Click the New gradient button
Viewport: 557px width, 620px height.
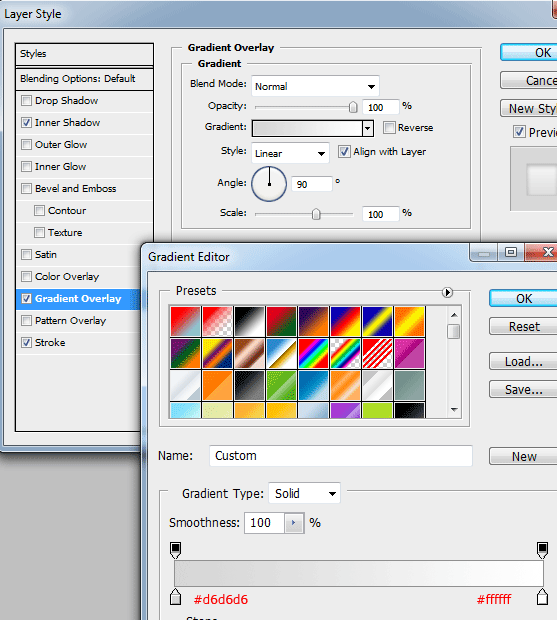tap(523, 456)
